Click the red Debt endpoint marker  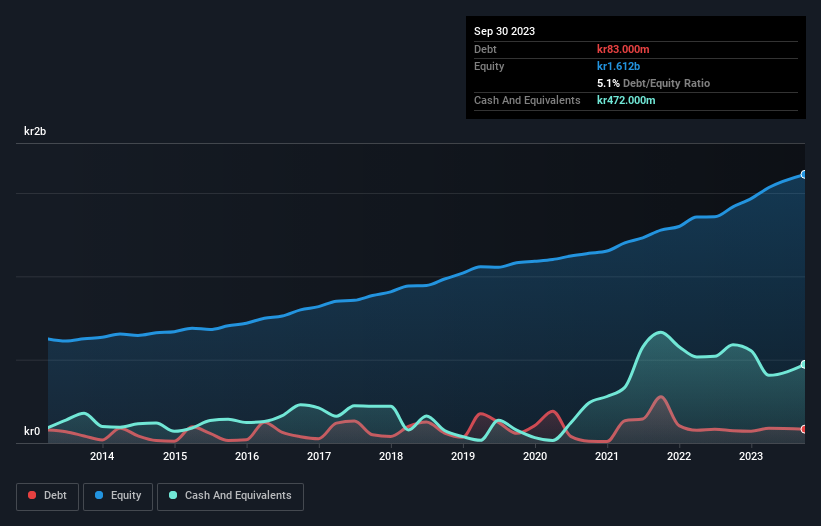coord(804,429)
